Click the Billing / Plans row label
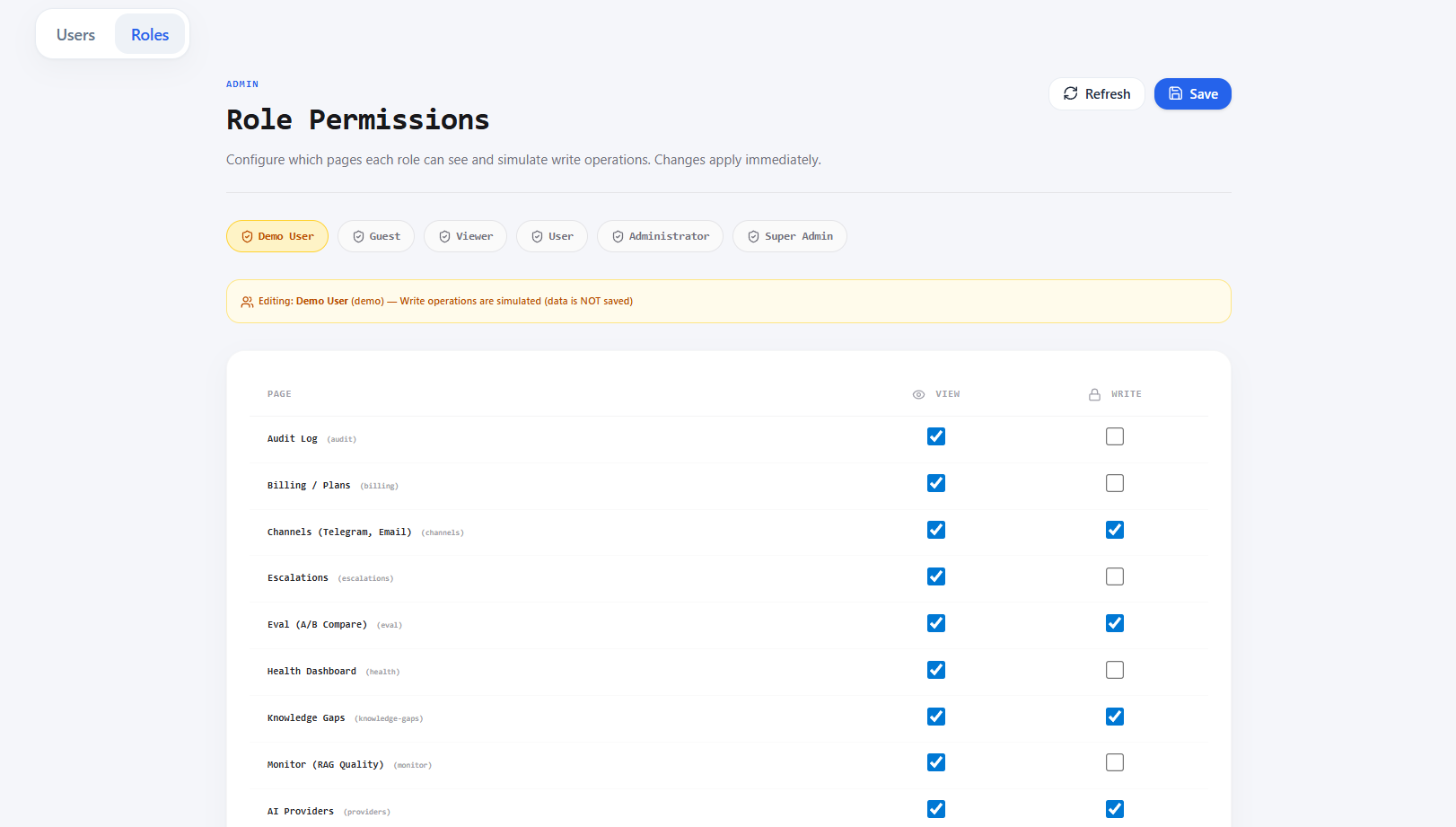Screen dimensions: 1456x827 pyautogui.click(x=309, y=486)
